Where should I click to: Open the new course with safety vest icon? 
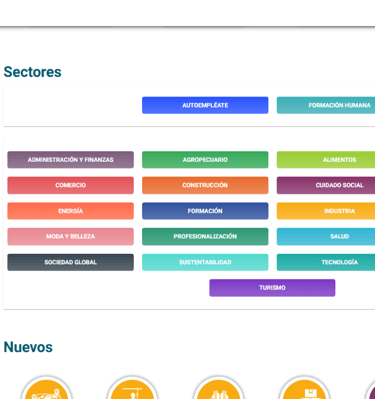pyautogui.click(x=218, y=388)
